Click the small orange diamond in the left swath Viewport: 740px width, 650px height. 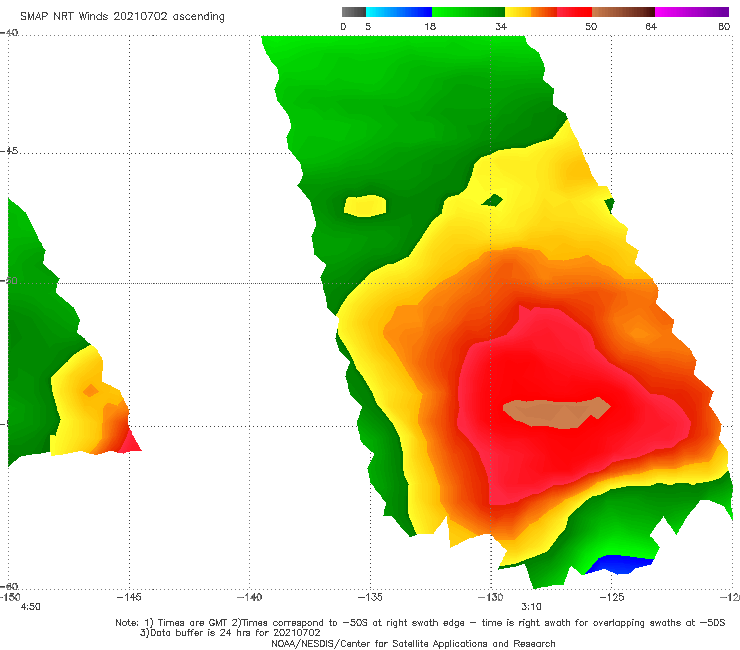91,390
